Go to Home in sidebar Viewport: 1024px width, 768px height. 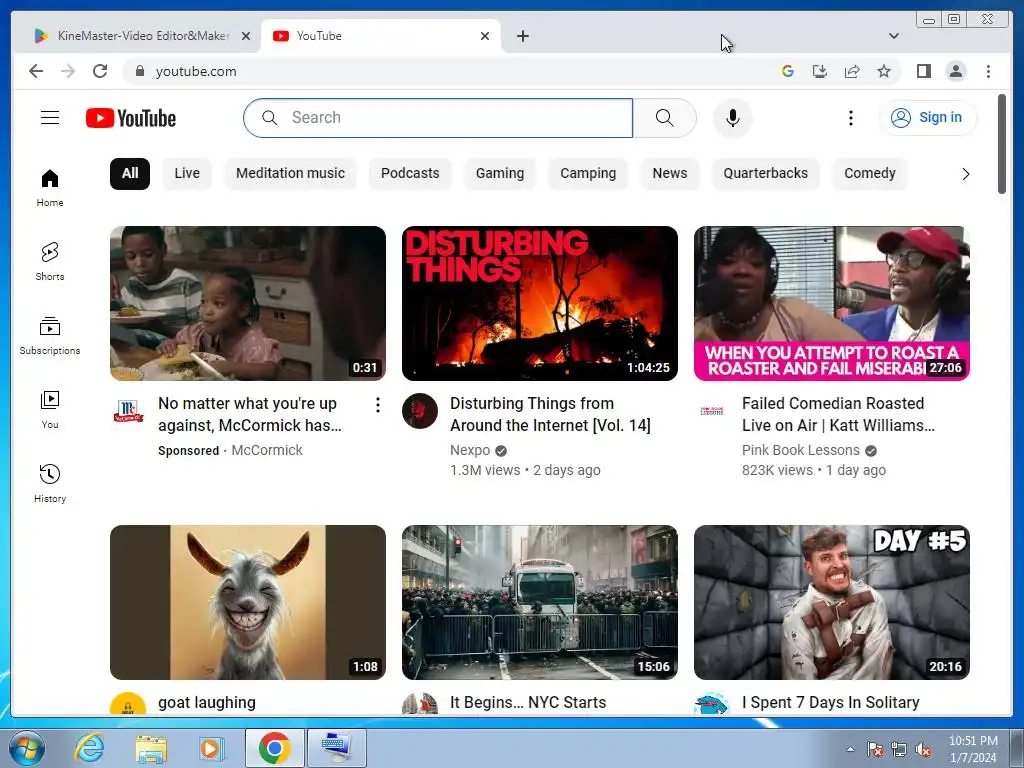[x=50, y=187]
